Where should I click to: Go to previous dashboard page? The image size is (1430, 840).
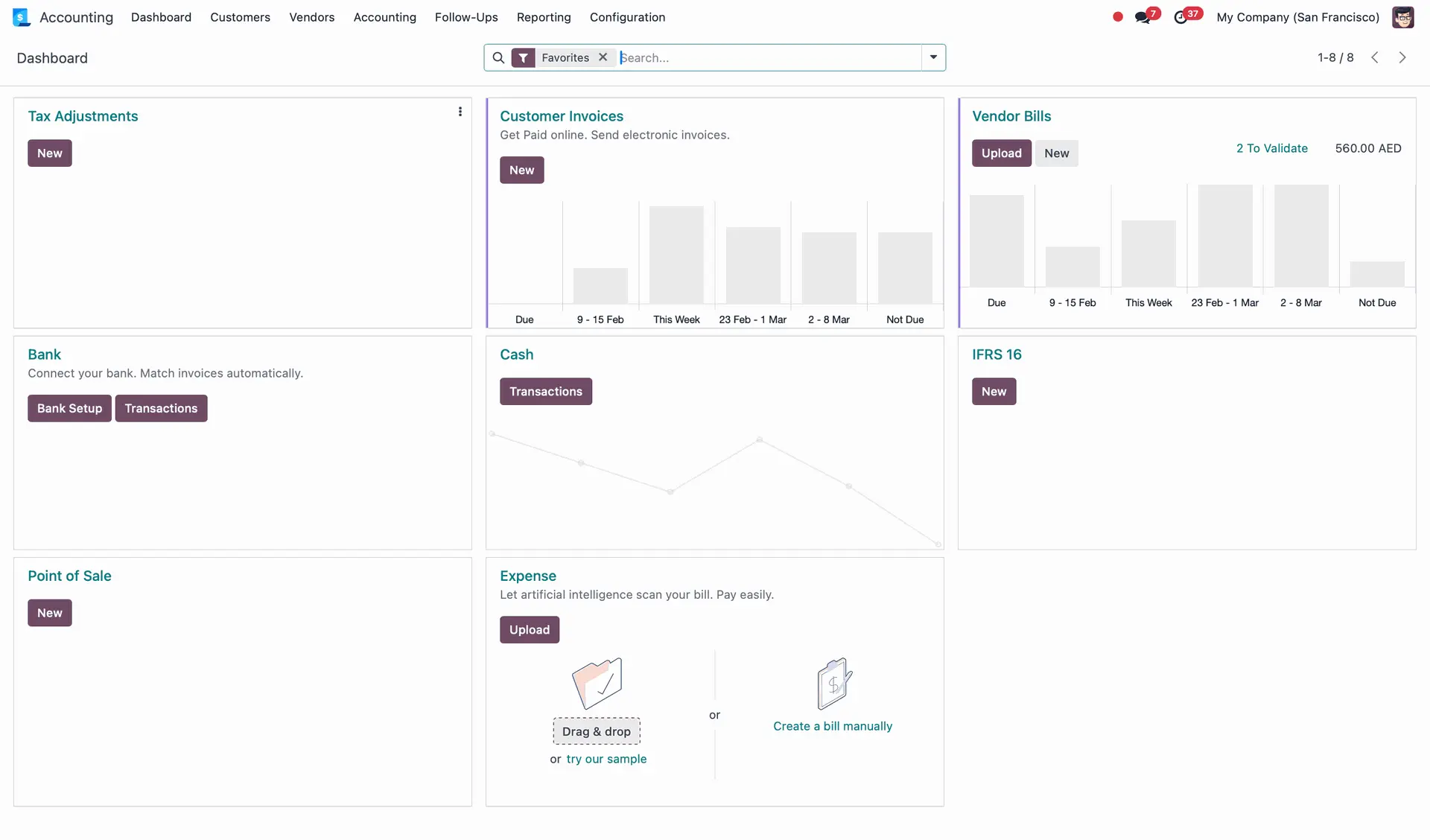point(1375,57)
